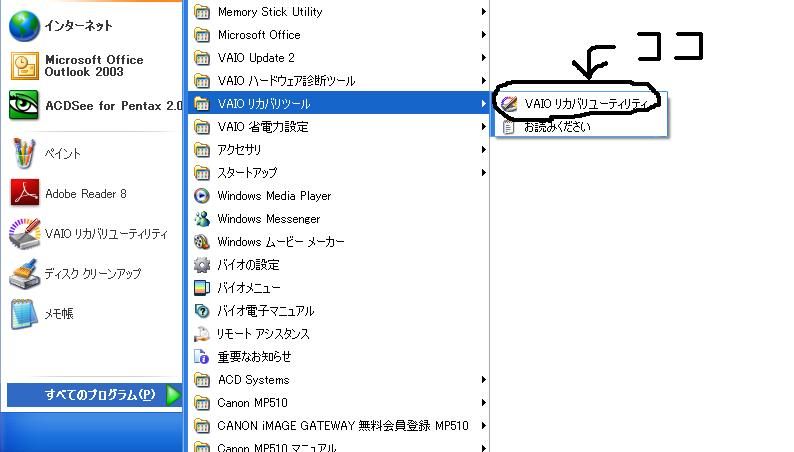Expand スタートアップ submenu arrow
794x452 pixels.
tap(484, 173)
